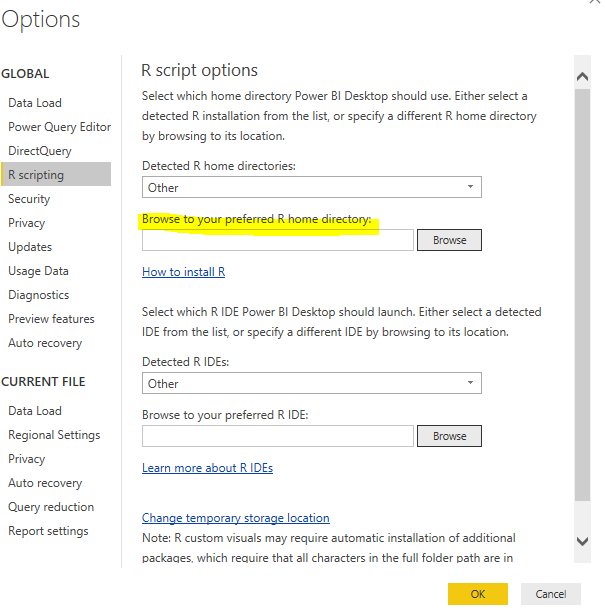Select R scripting options page

tap(56, 175)
